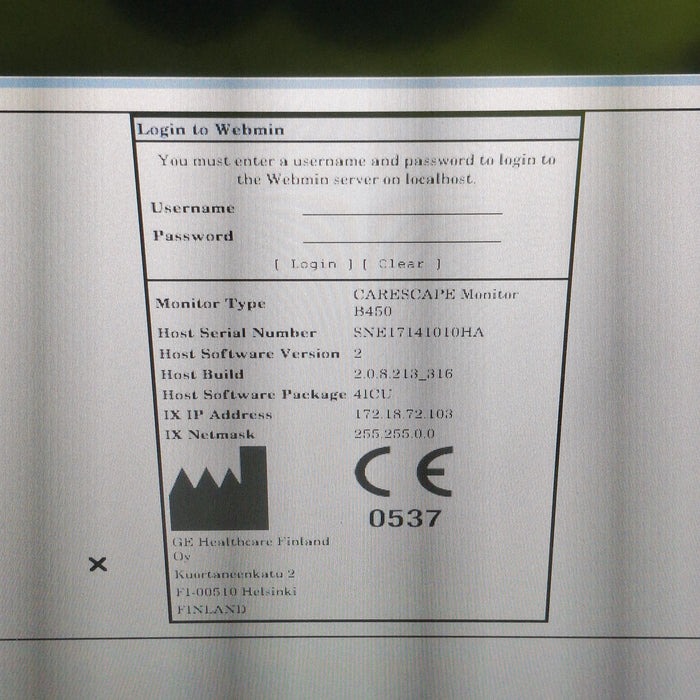The image size is (700, 700).
Task: Click the 'GE Healthcare Finland' address line
Action: pyautogui.click(x=251, y=542)
